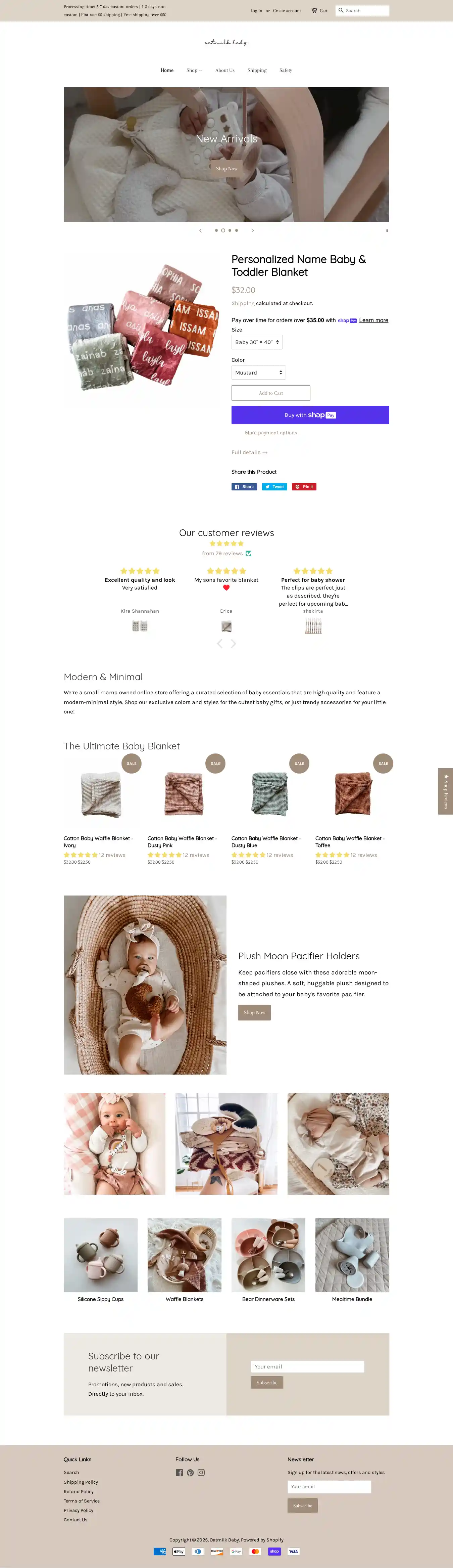Open the Pinterest follow icon
453x1568 pixels.
(190, 1472)
